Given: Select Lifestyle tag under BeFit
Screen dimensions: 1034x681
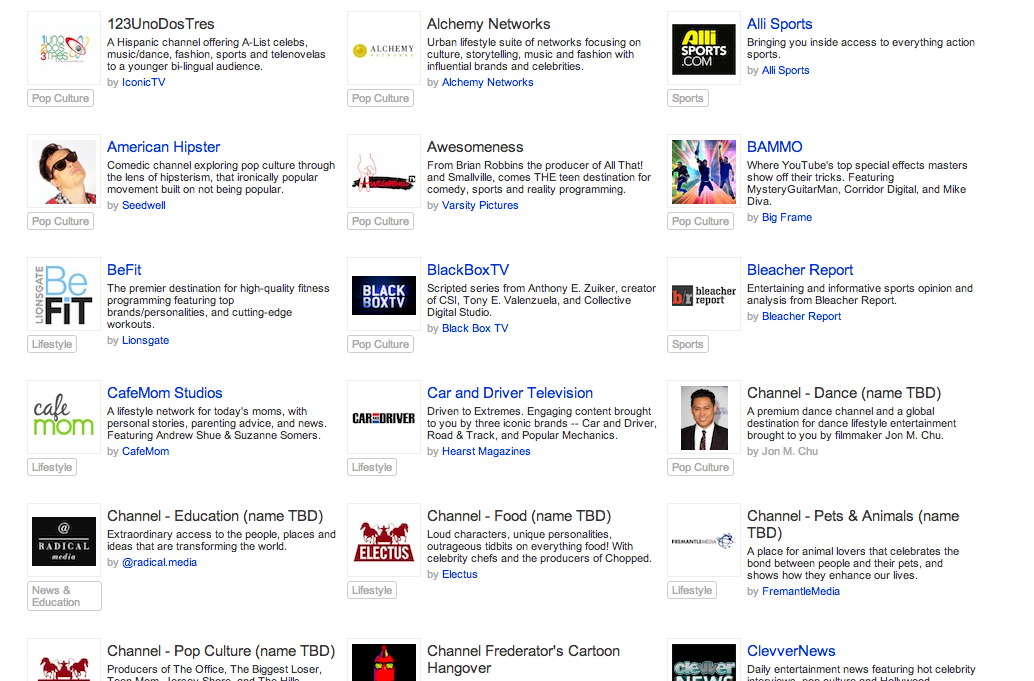Looking at the screenshot, I should click(52, 344).
